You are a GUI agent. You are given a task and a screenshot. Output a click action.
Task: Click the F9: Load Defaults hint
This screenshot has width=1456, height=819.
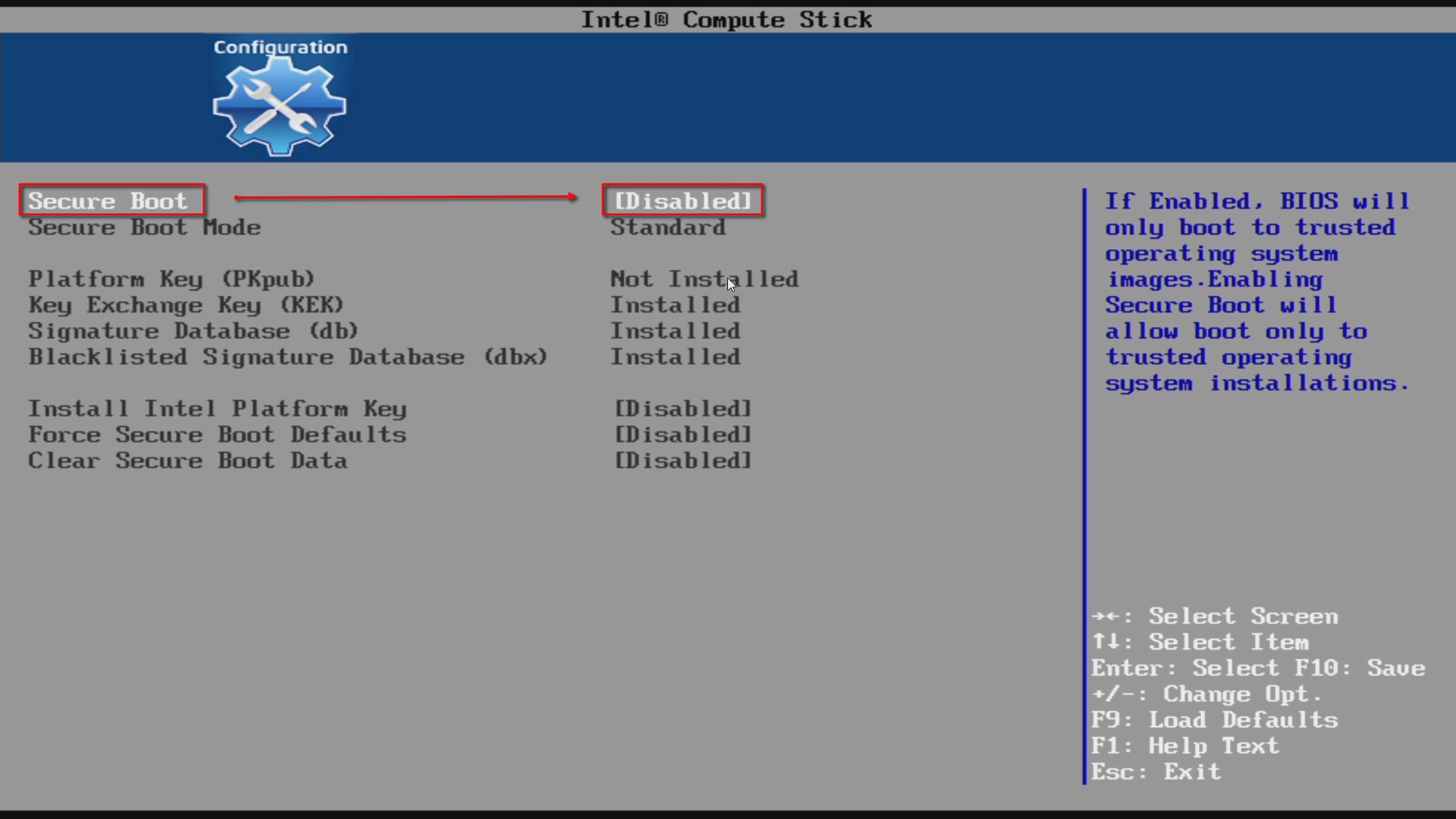point(1214,720)
